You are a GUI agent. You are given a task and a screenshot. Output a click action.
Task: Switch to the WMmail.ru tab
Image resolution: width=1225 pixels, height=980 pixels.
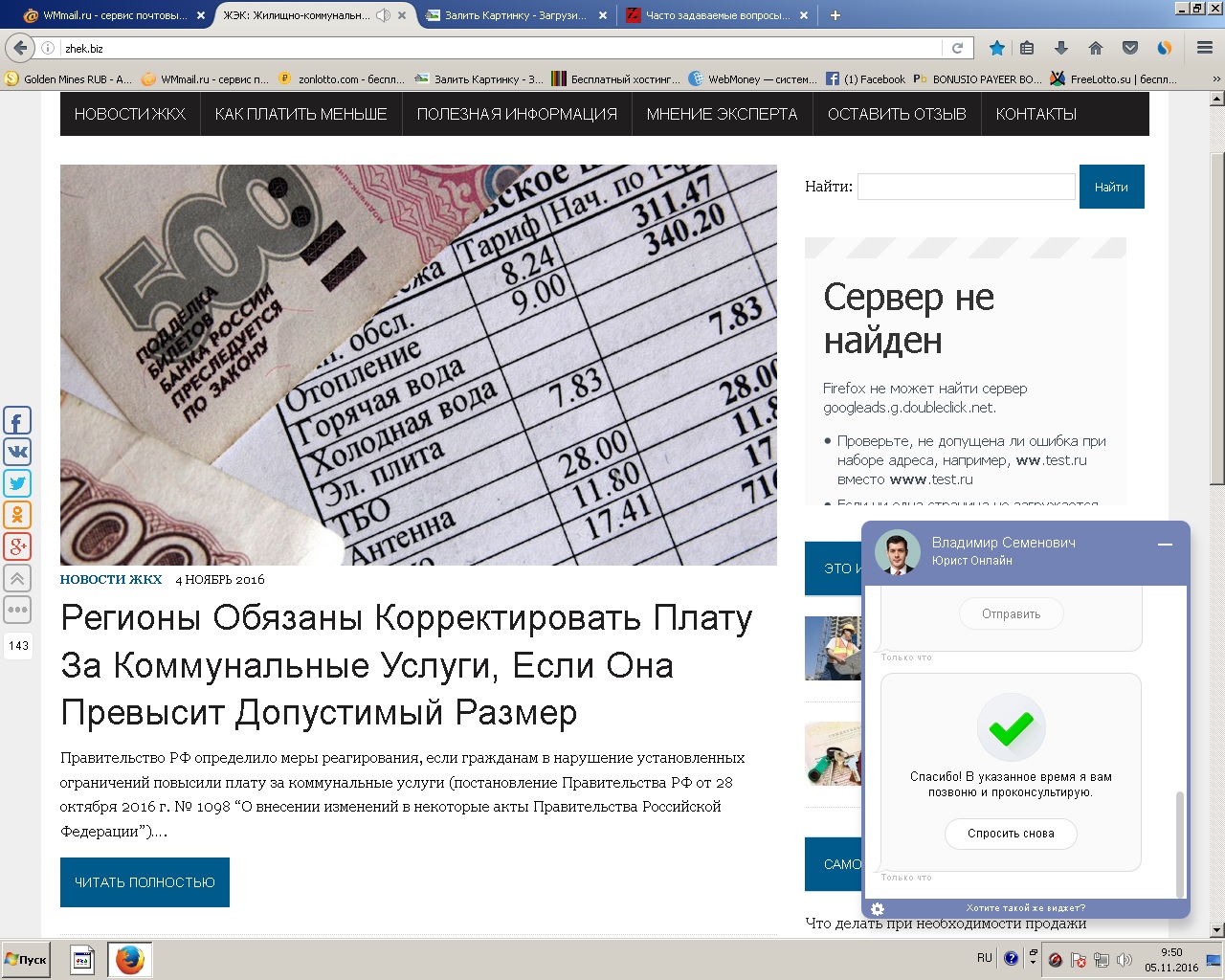click(114, 15)
